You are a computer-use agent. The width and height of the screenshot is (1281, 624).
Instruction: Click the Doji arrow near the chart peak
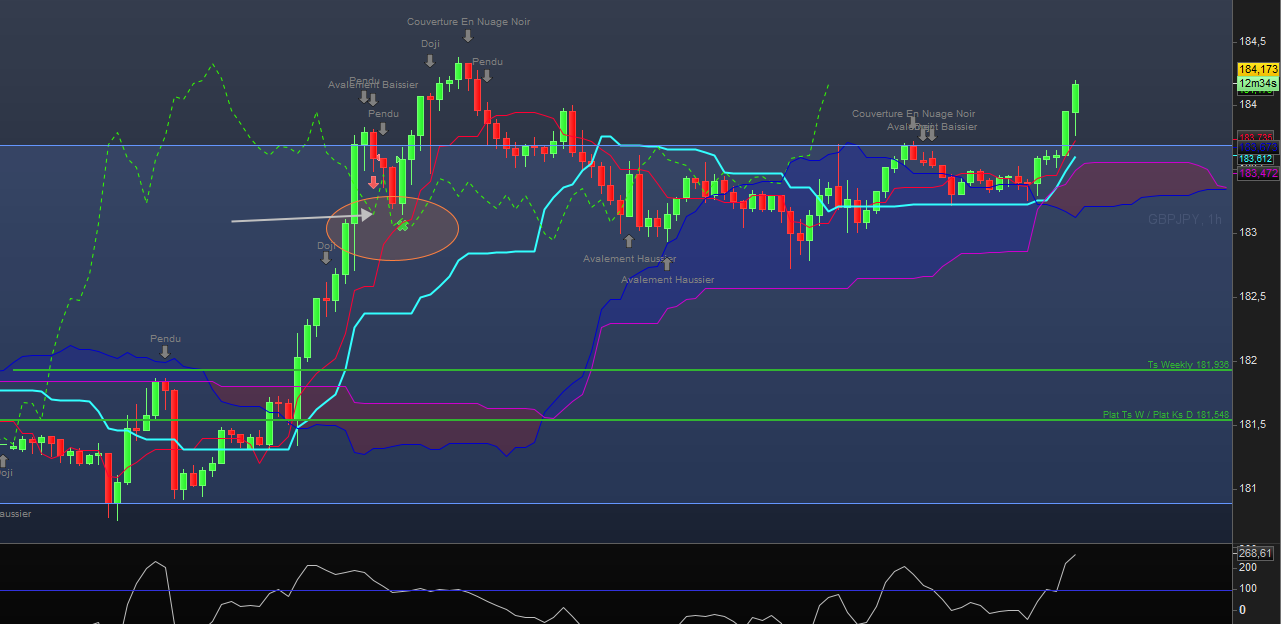pos(430,60)
